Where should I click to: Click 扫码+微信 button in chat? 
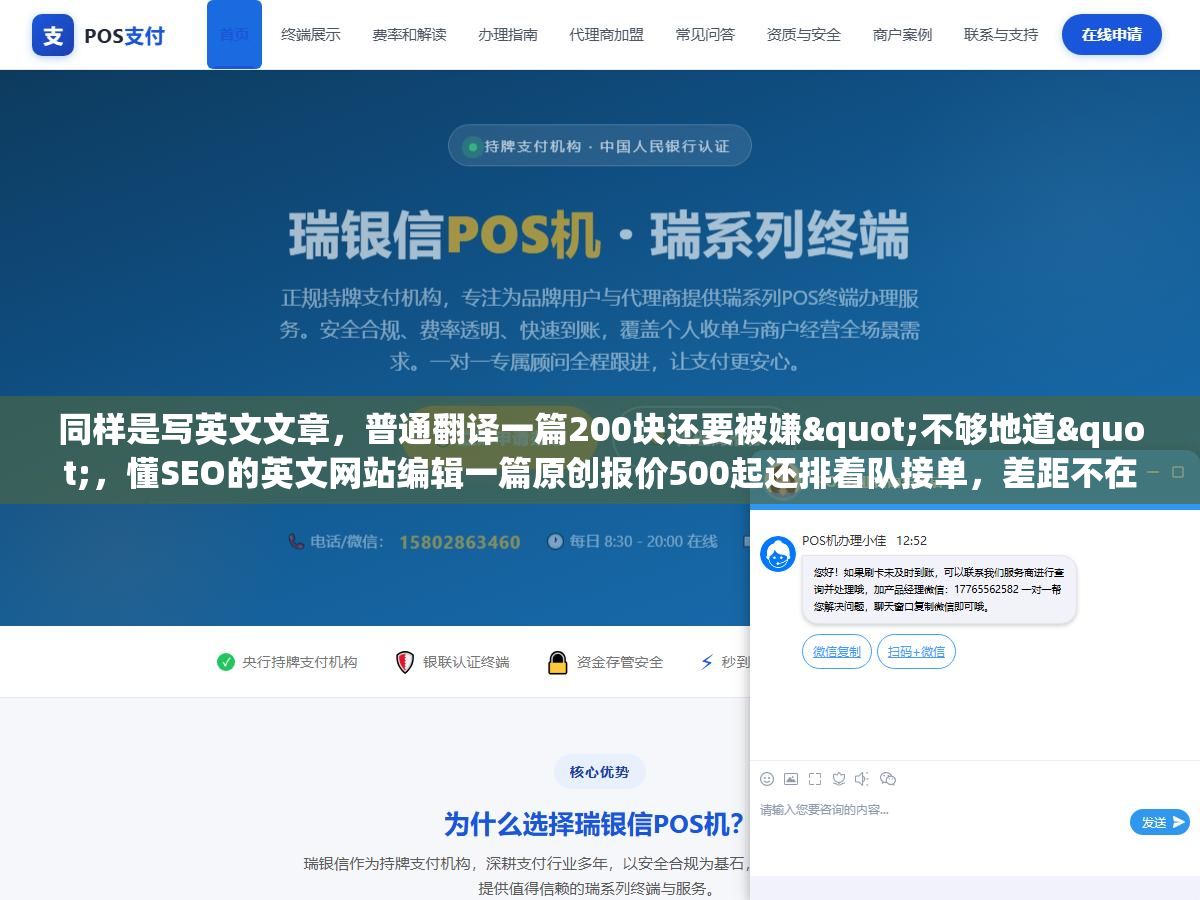click(x=917, y=651)
